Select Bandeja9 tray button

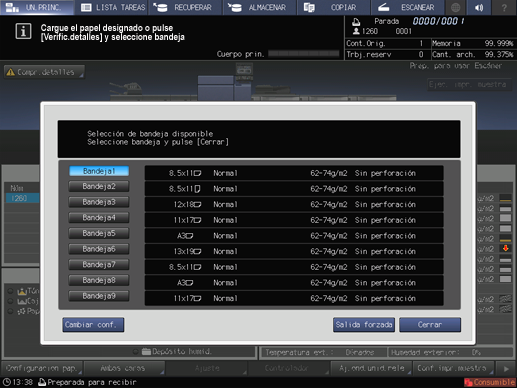99,296
